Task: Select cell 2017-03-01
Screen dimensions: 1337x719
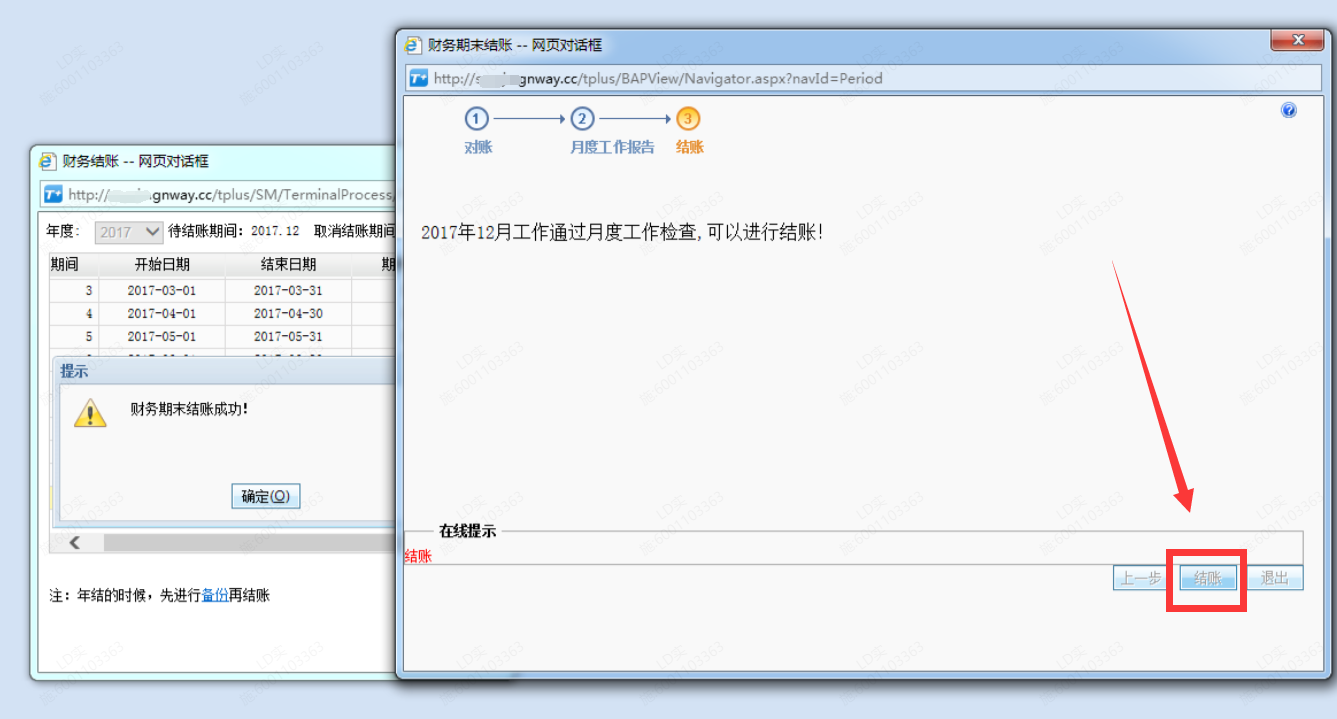Action: click(162, 290)
